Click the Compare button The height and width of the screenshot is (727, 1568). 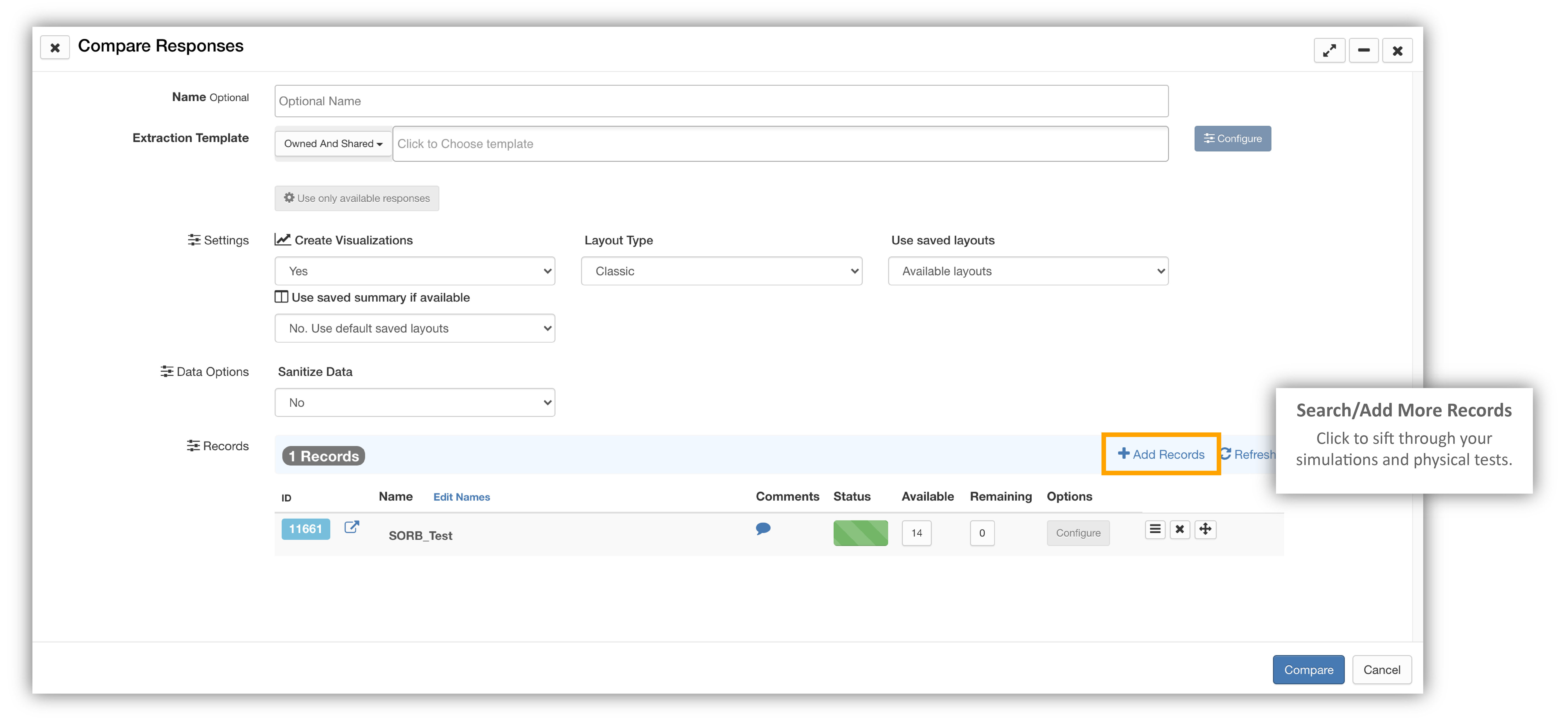pos(1309,670)
